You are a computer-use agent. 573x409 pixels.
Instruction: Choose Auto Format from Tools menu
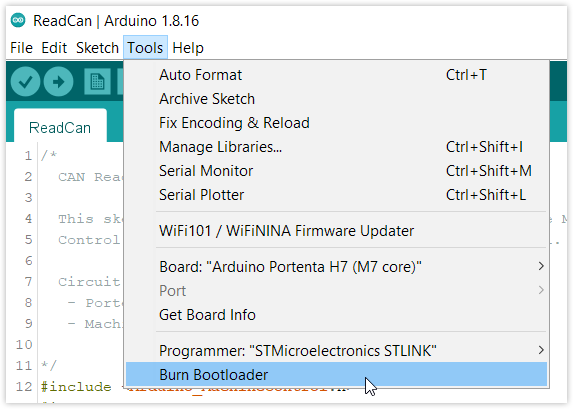(336, 75)
